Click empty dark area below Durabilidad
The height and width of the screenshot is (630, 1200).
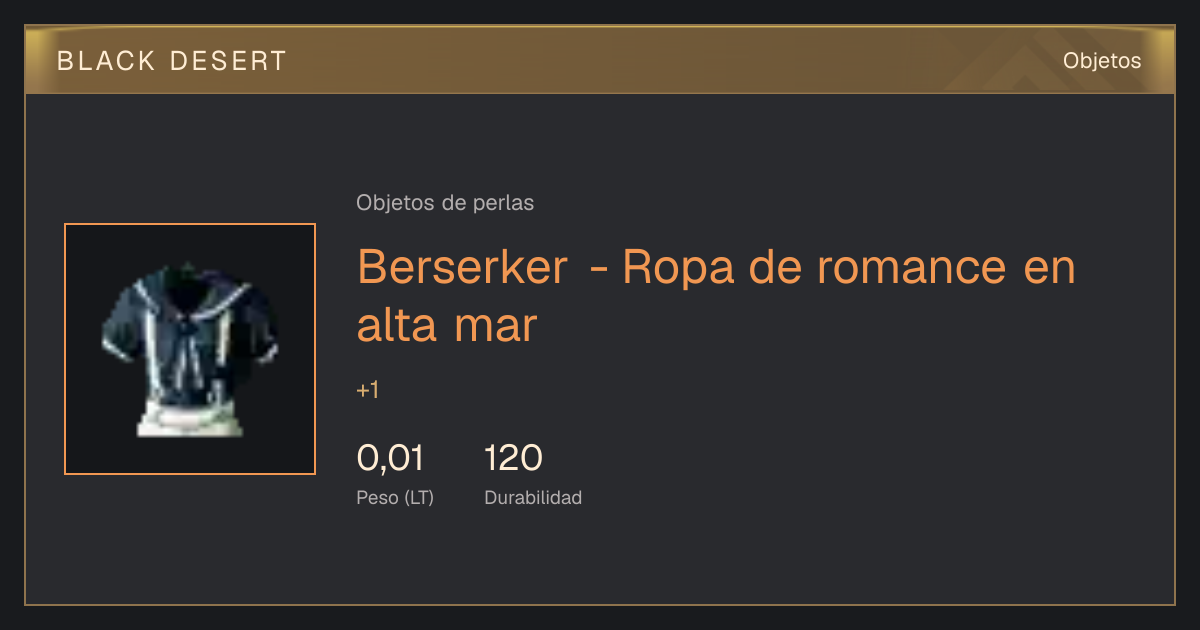tap(600, 558)
